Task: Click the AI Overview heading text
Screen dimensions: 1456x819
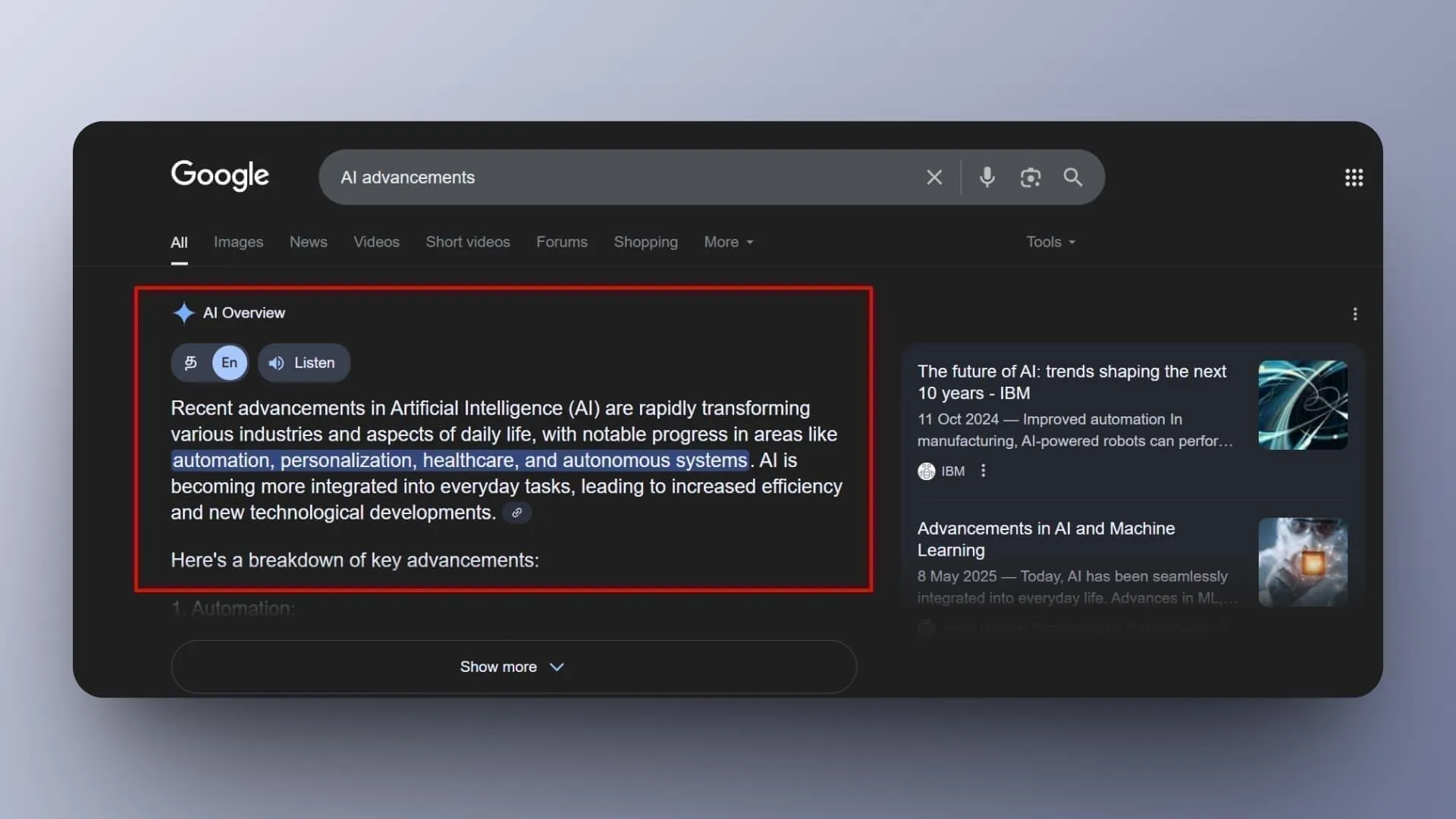Action: coord(244,312)
